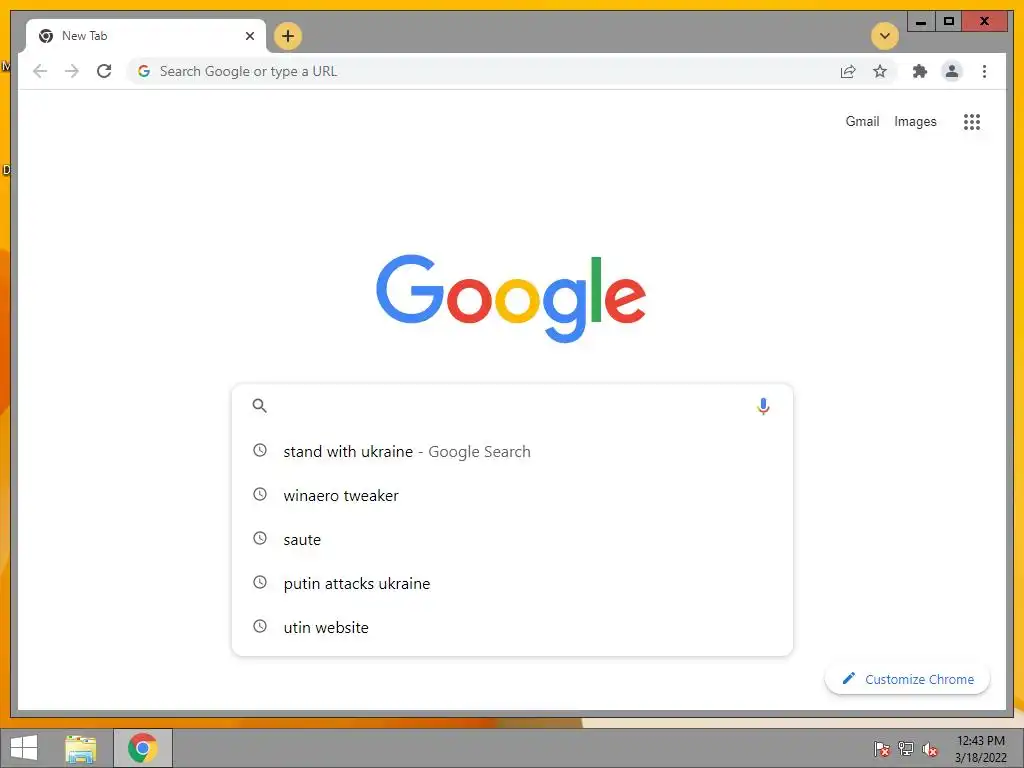1024x768 pixels.
Task: Maximize the Chrome window
Action: 949,22
